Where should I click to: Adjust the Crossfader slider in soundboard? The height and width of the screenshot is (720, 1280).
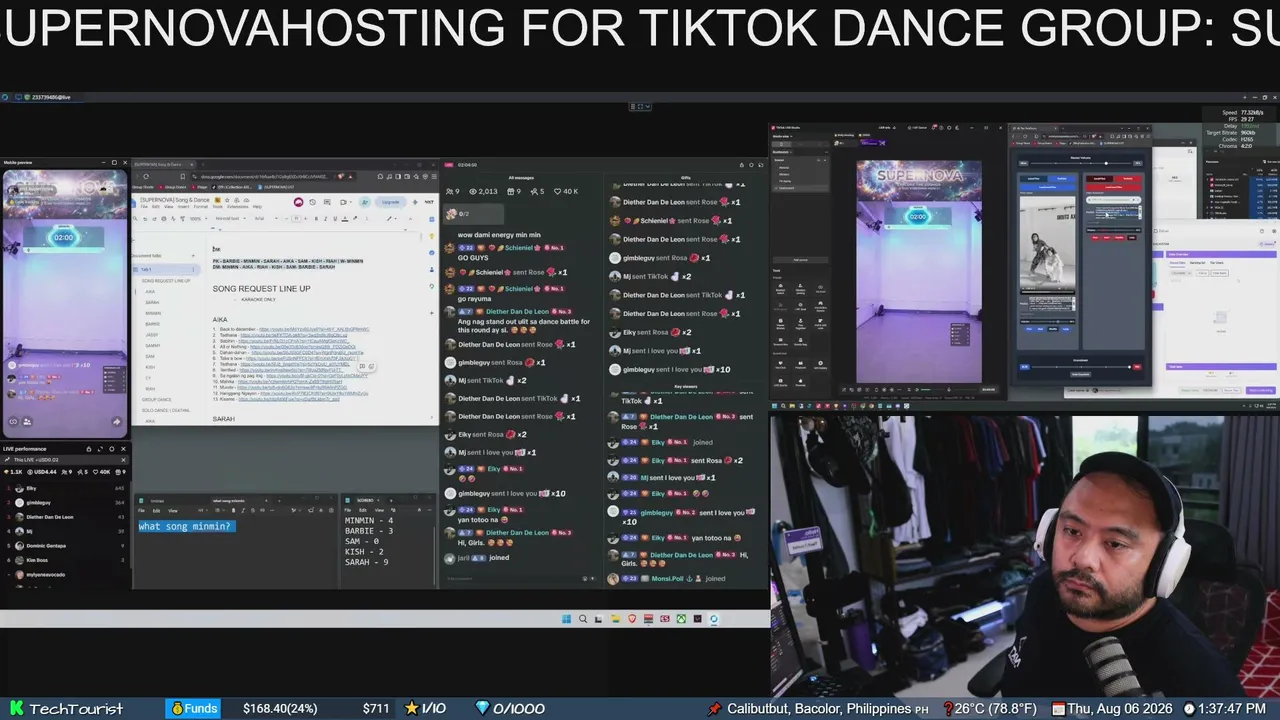point(1080,367)
